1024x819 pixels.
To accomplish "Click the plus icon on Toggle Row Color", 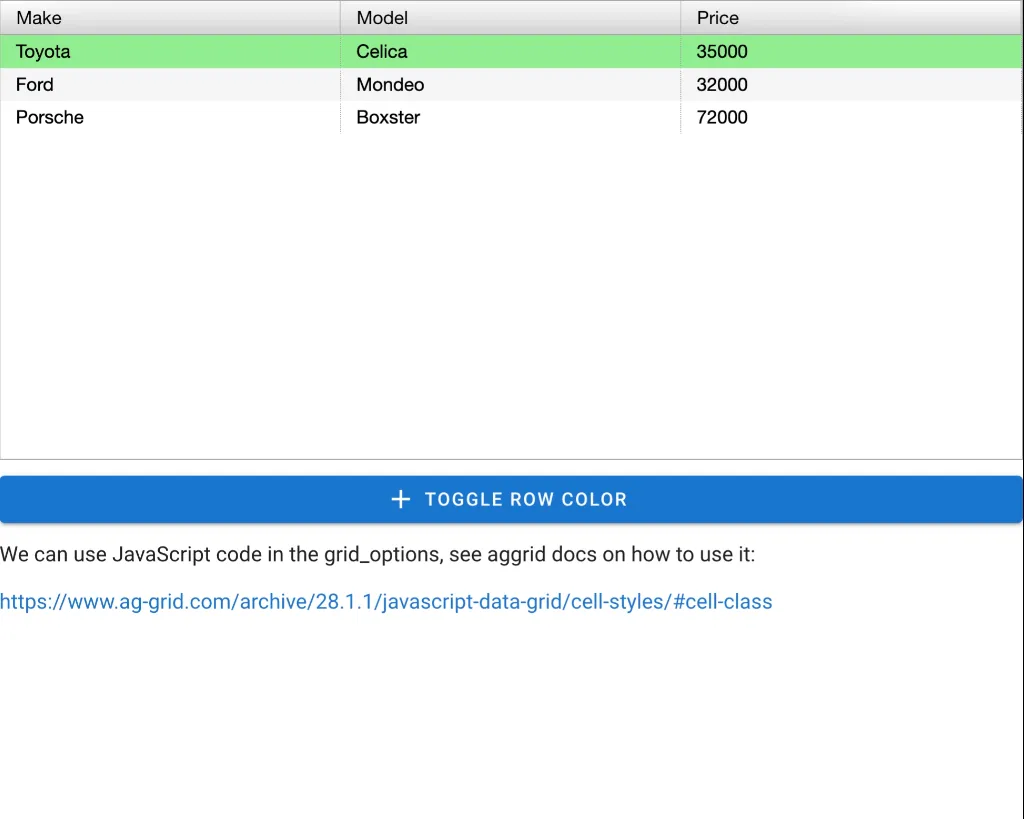I will tap(400, 499).
